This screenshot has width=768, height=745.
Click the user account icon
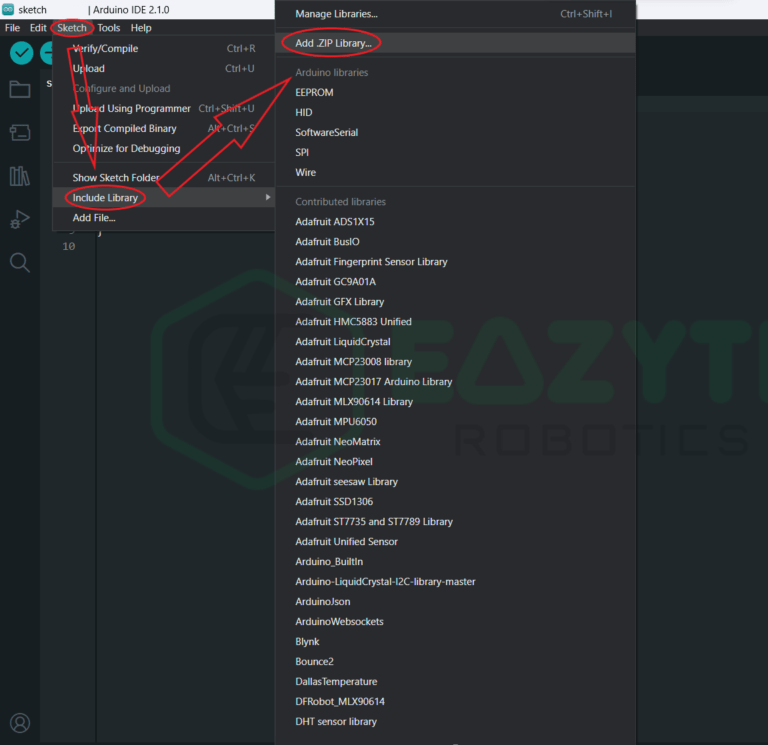click(20, 723)
